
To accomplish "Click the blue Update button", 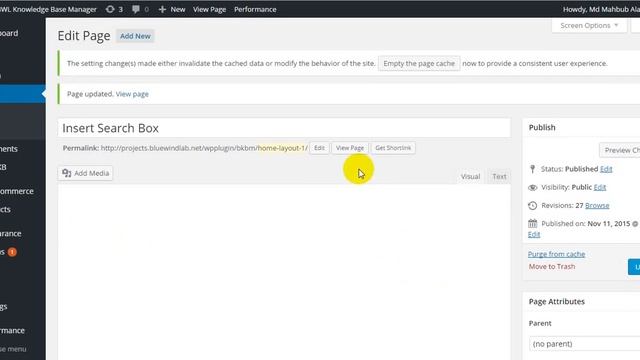I will click(x=634, y=267).
